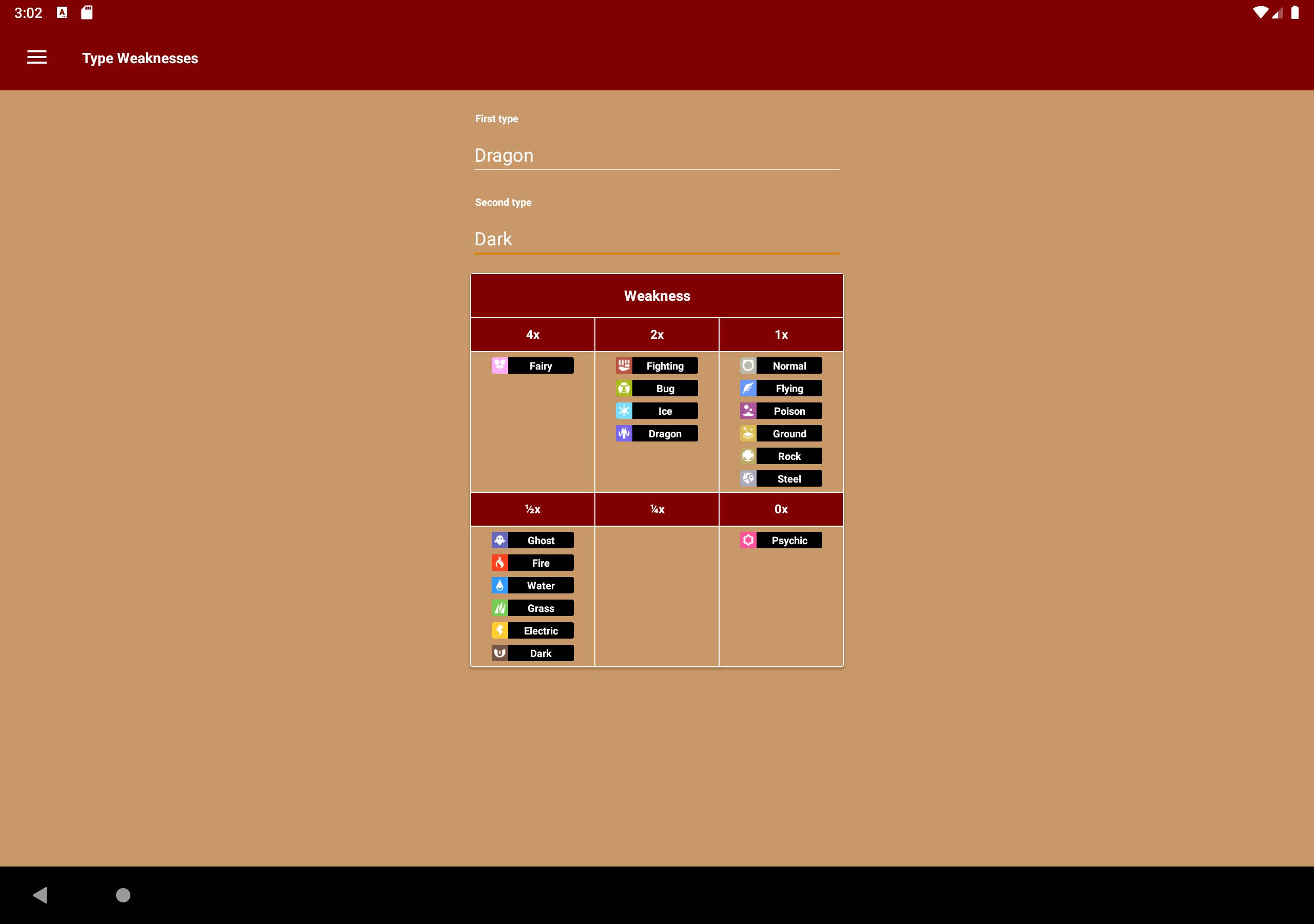Select the Fighting label under 2x
This screenshot has width=1314, height=924.
[665, 366]
